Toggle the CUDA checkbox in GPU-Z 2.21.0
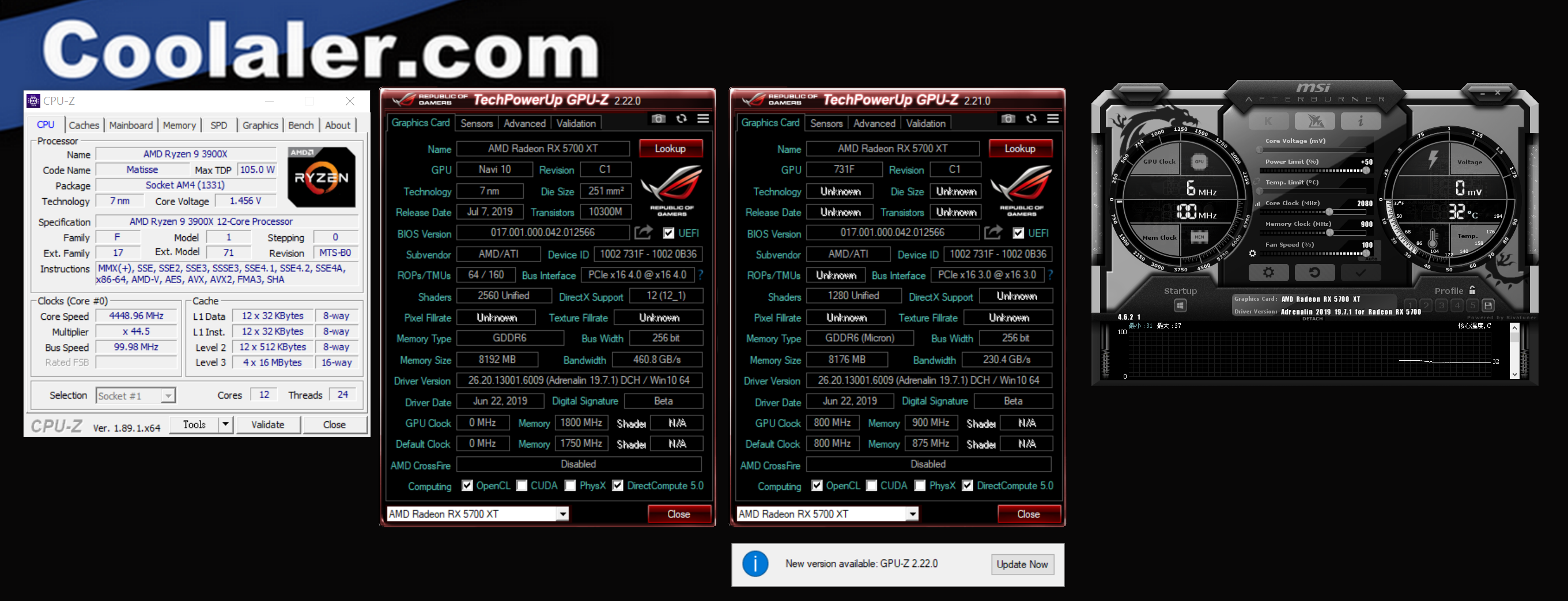1568x601 pixels. coord(872,486)
